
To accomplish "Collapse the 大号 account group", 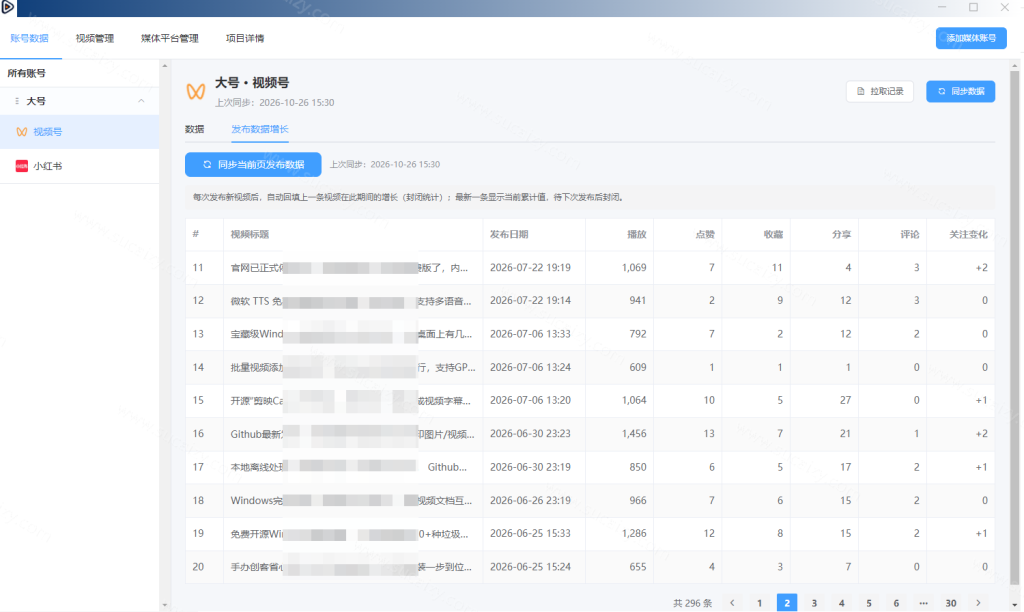I will 141,101.
